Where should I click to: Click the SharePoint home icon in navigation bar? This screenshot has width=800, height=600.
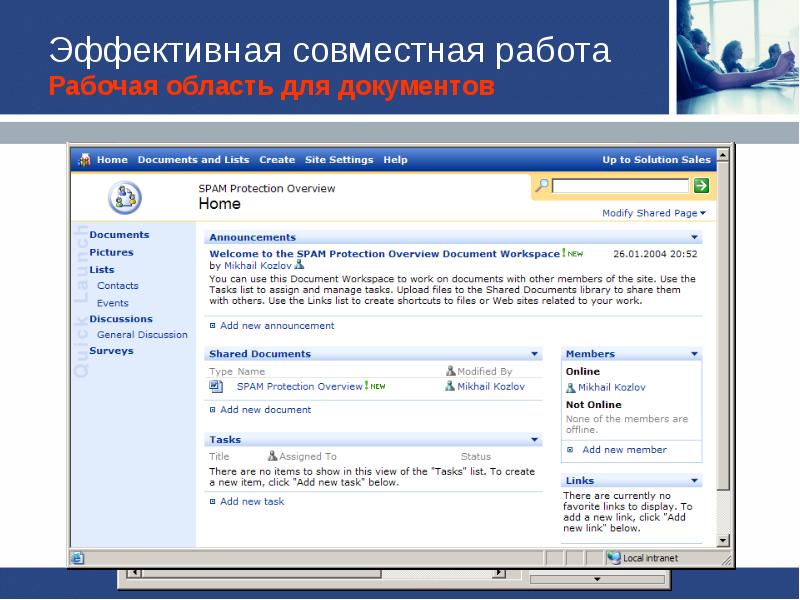click(x=85, y=159)
